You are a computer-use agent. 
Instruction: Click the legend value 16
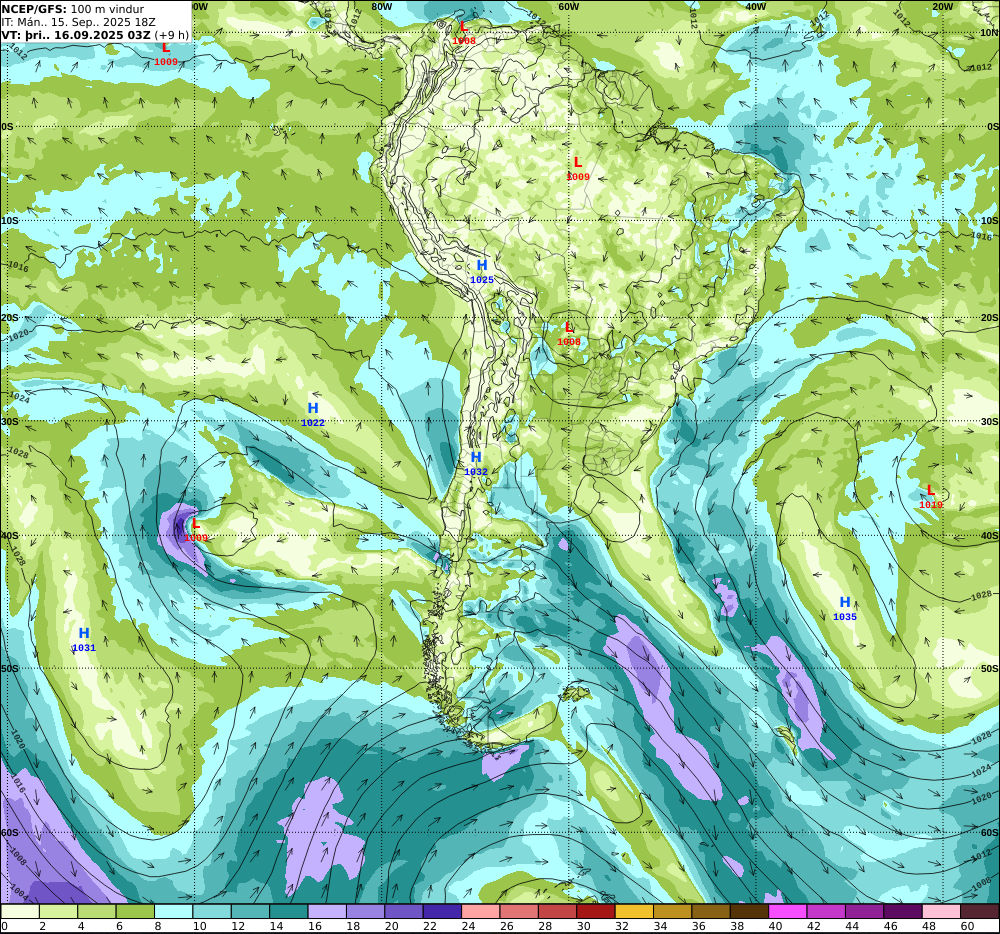(x=314, y=926)
